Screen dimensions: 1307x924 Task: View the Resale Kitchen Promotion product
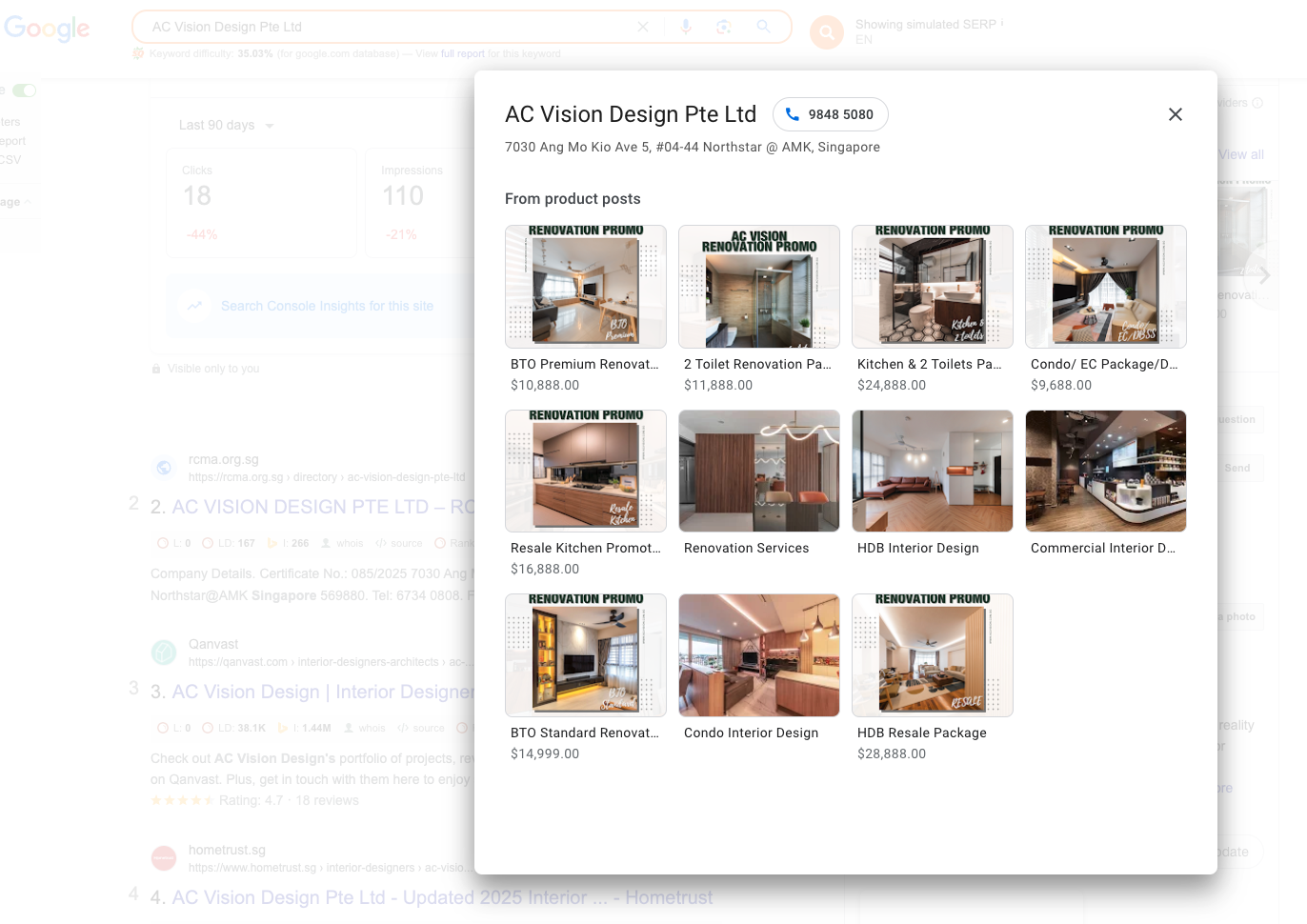[585, 471]
